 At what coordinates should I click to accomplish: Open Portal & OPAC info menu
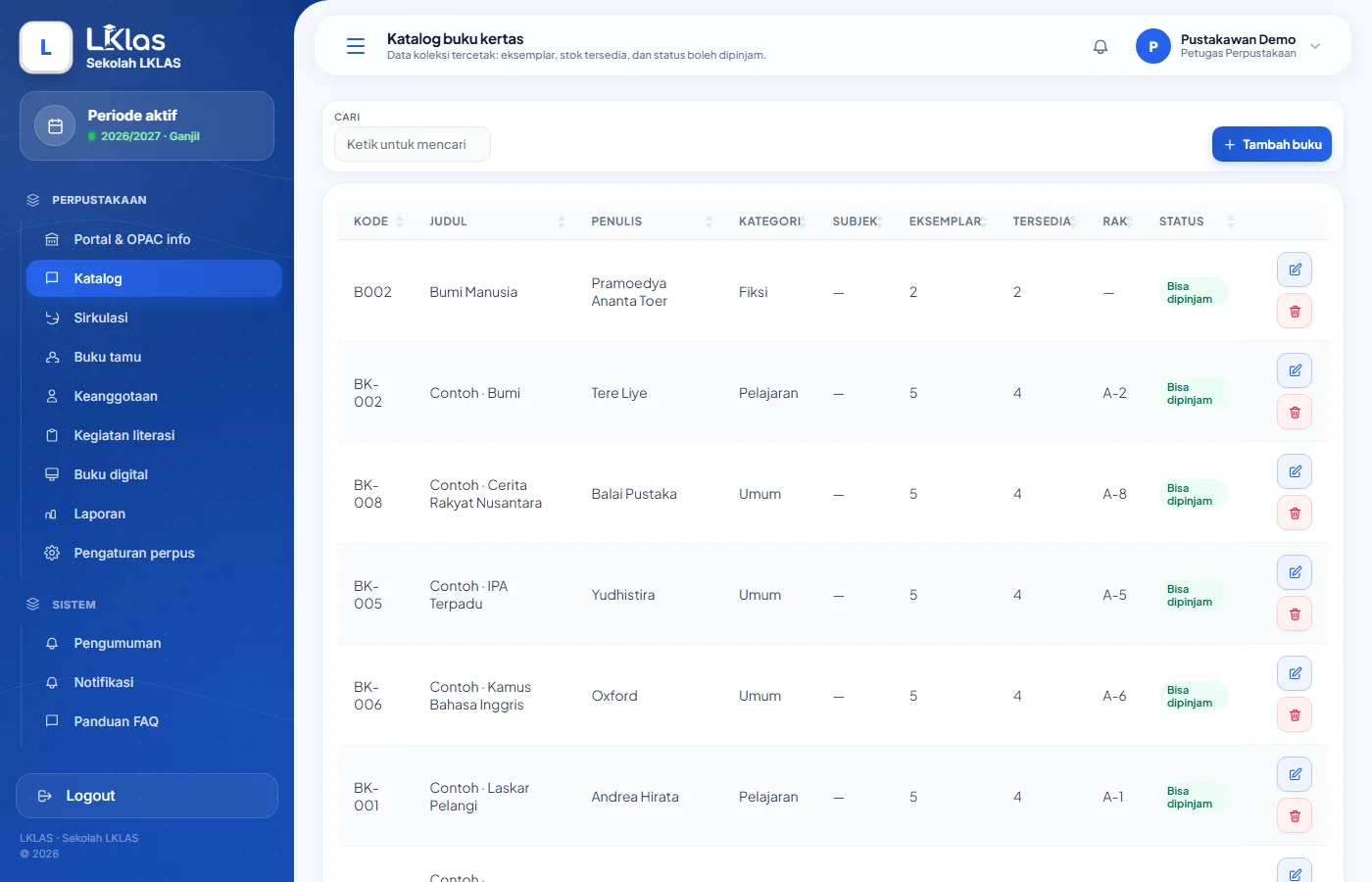[x=154, y=239]
